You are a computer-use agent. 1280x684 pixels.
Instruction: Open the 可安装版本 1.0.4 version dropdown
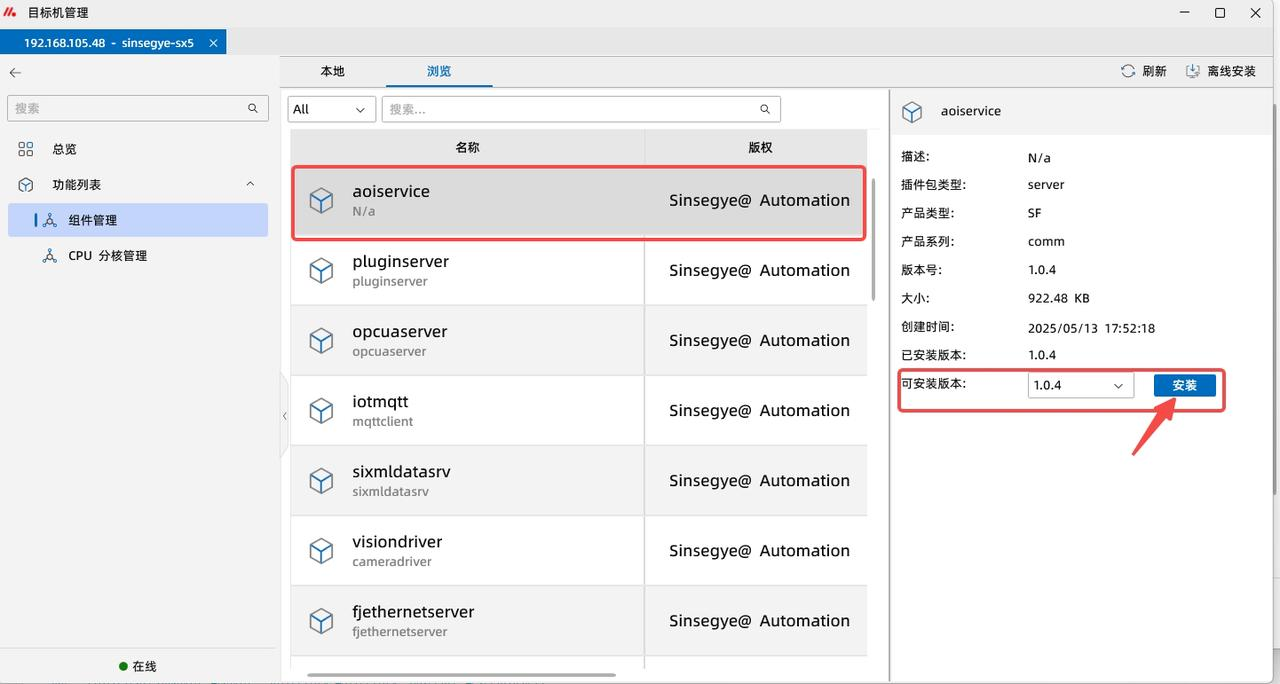[1080, 385]
